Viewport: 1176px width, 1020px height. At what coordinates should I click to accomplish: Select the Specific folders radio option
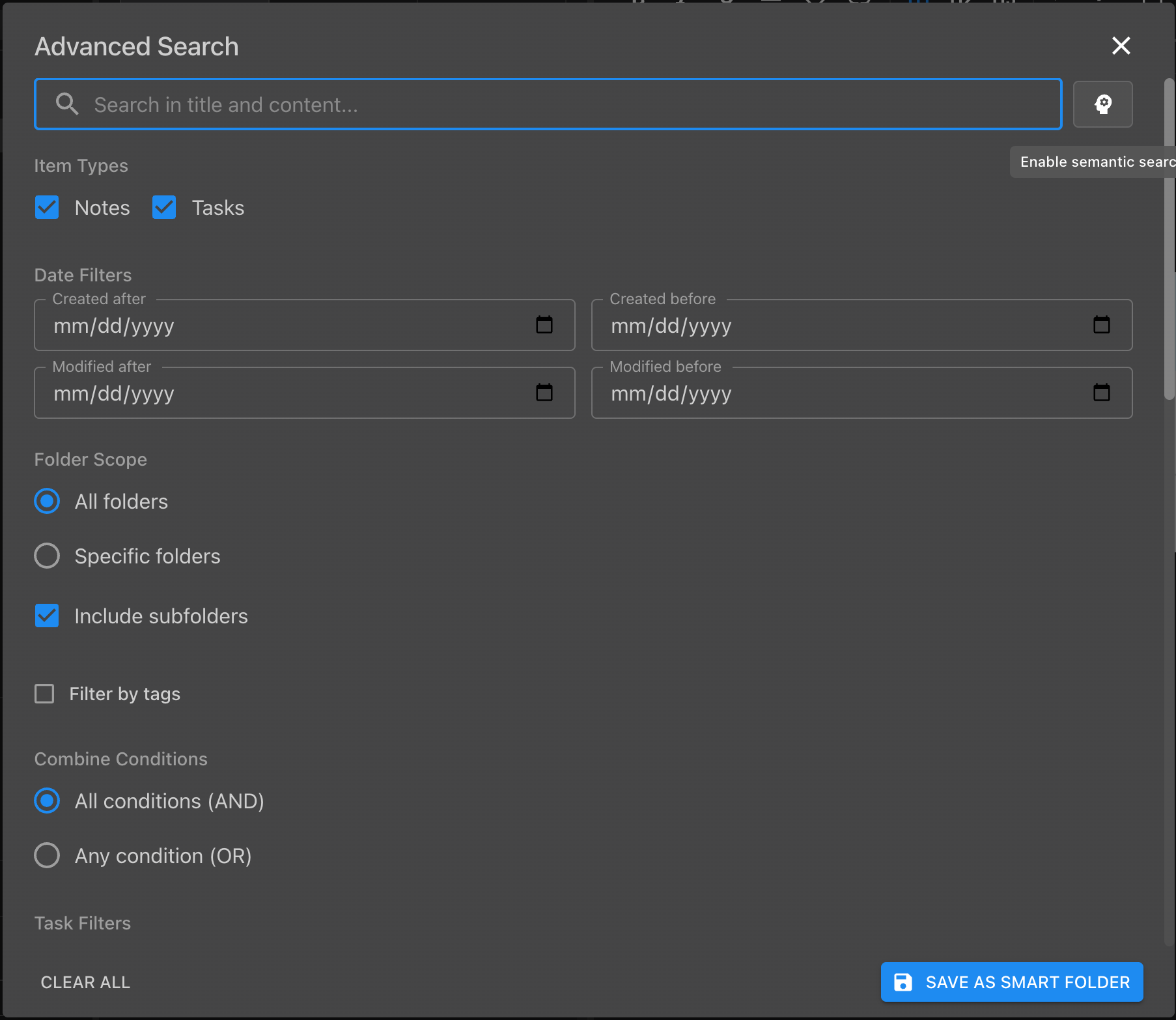(x=47, y=556)
